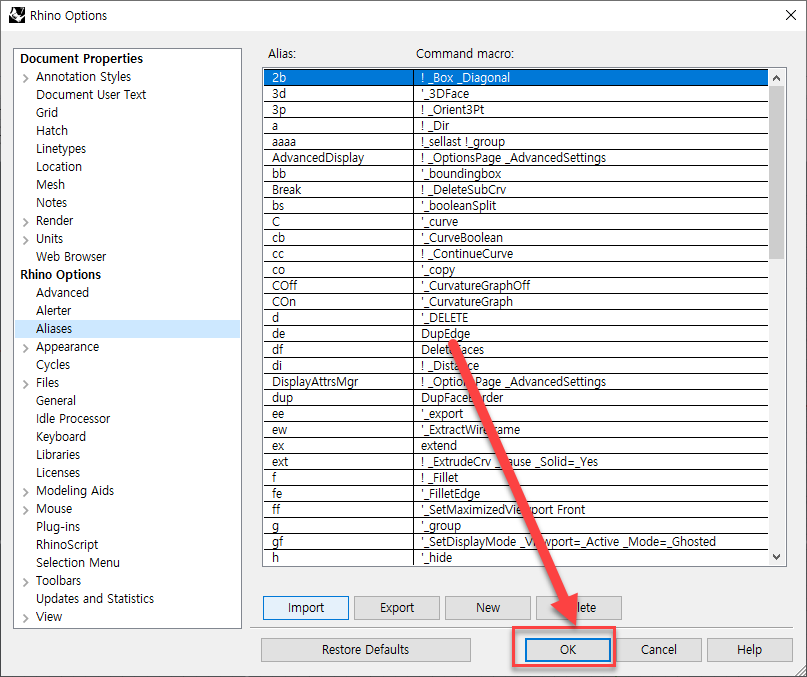Click the Rhino logo icon in title bar

(x=16, y=15)
